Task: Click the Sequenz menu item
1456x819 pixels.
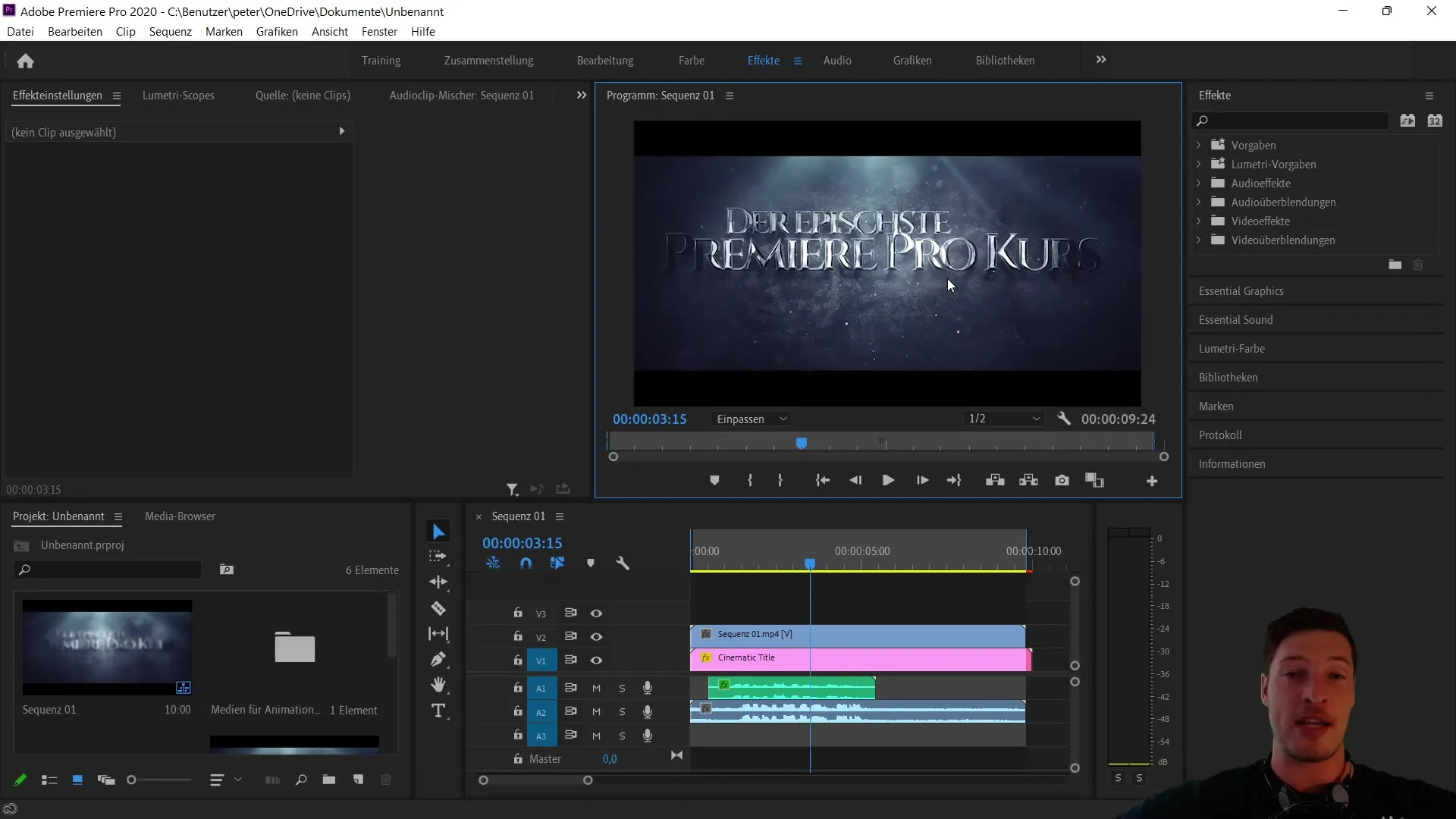Action: (x=170, y=31)
